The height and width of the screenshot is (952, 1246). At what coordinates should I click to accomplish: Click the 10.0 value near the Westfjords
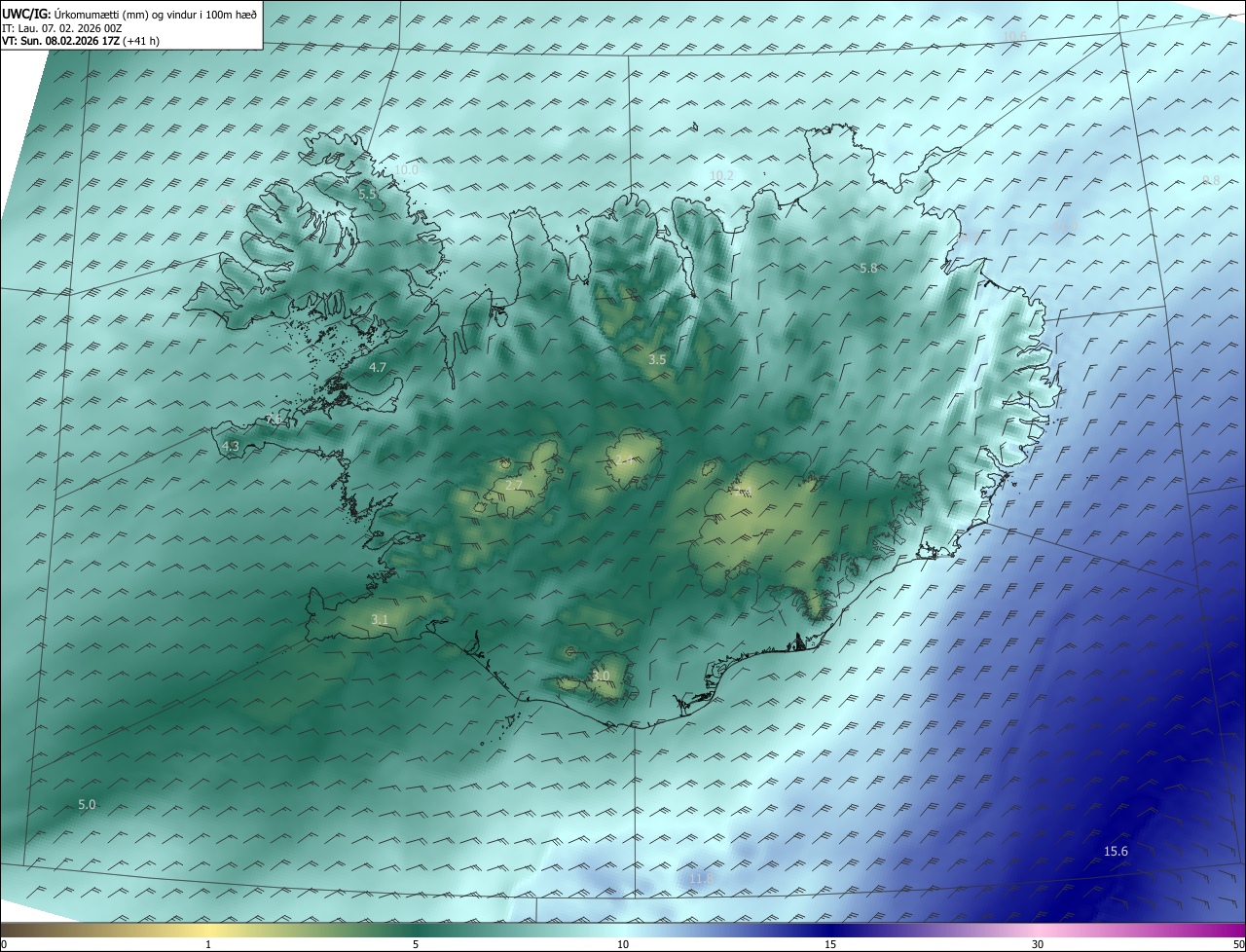(406, 169)
